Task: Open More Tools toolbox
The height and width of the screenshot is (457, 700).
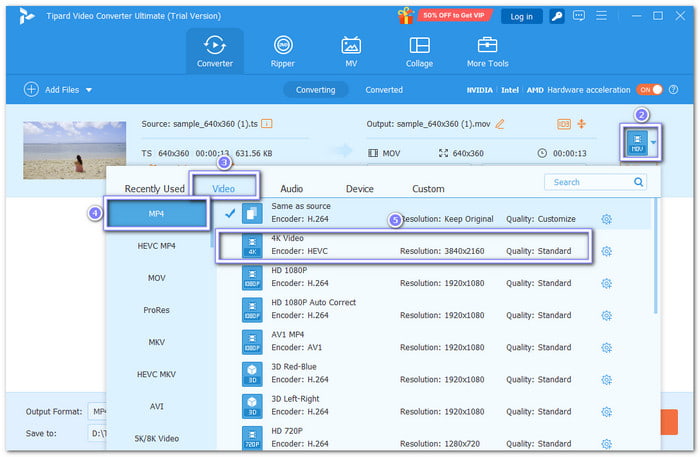Action: click(487, 51)
